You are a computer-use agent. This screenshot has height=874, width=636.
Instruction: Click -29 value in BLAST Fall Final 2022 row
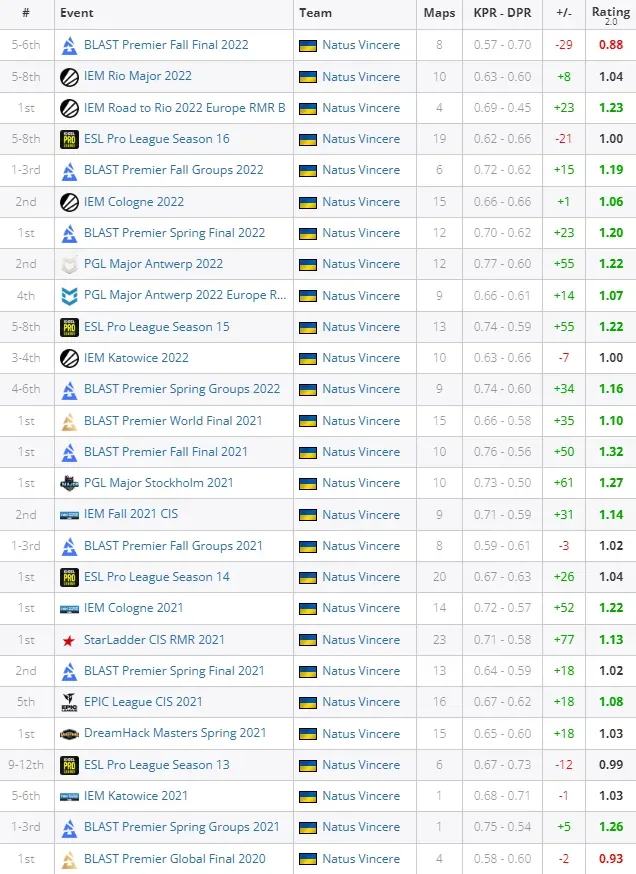564,45
